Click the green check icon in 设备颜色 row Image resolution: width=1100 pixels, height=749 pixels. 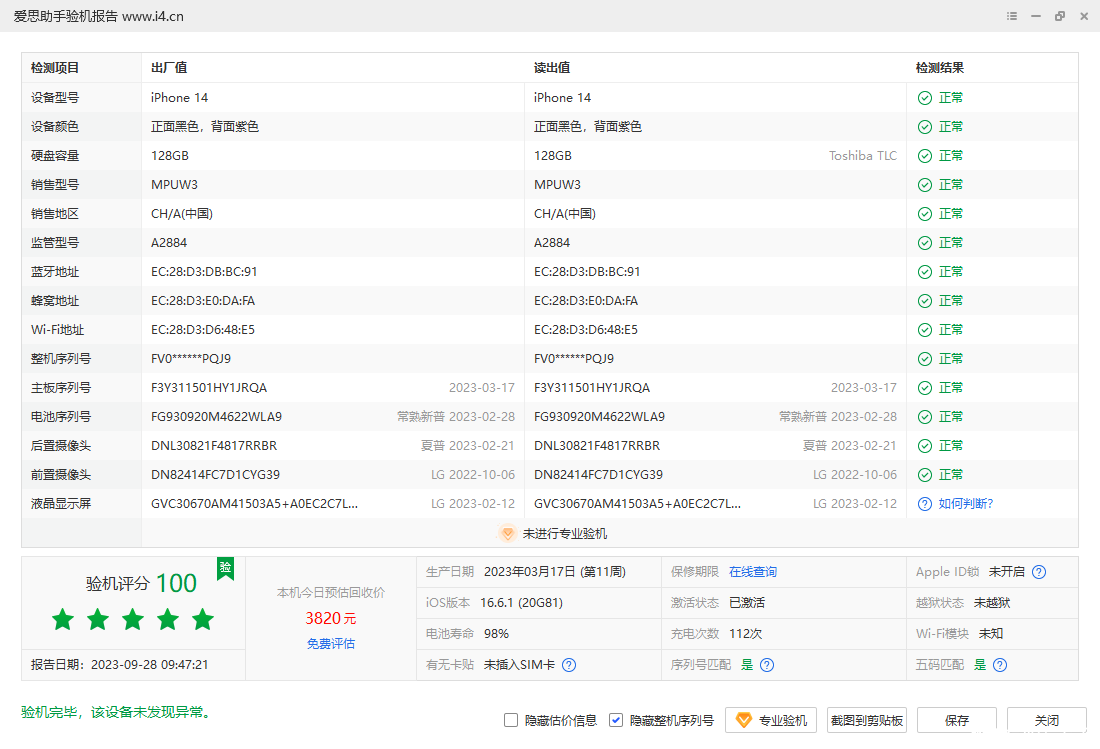pos(925,127)
